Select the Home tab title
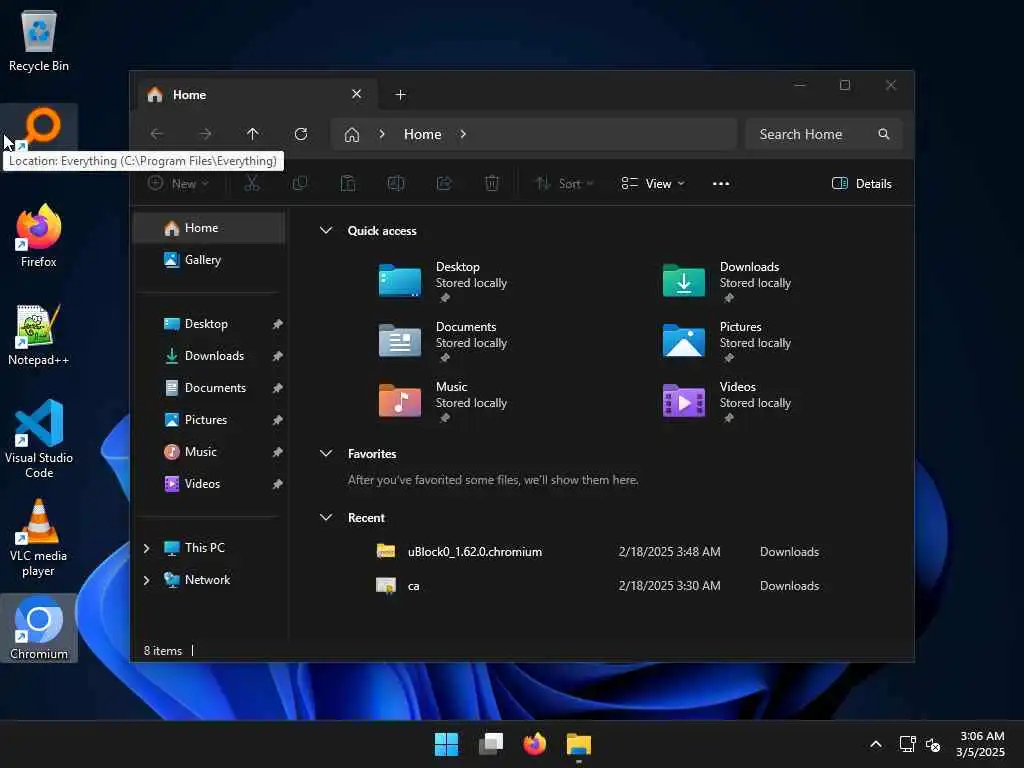 point(189,95)
